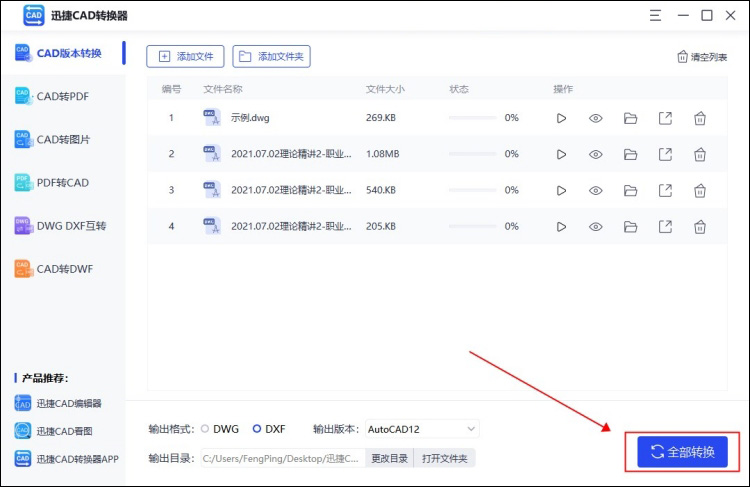Click 文件名称 column header
This screenshot has height=487, width=750.
pos(223,89)
